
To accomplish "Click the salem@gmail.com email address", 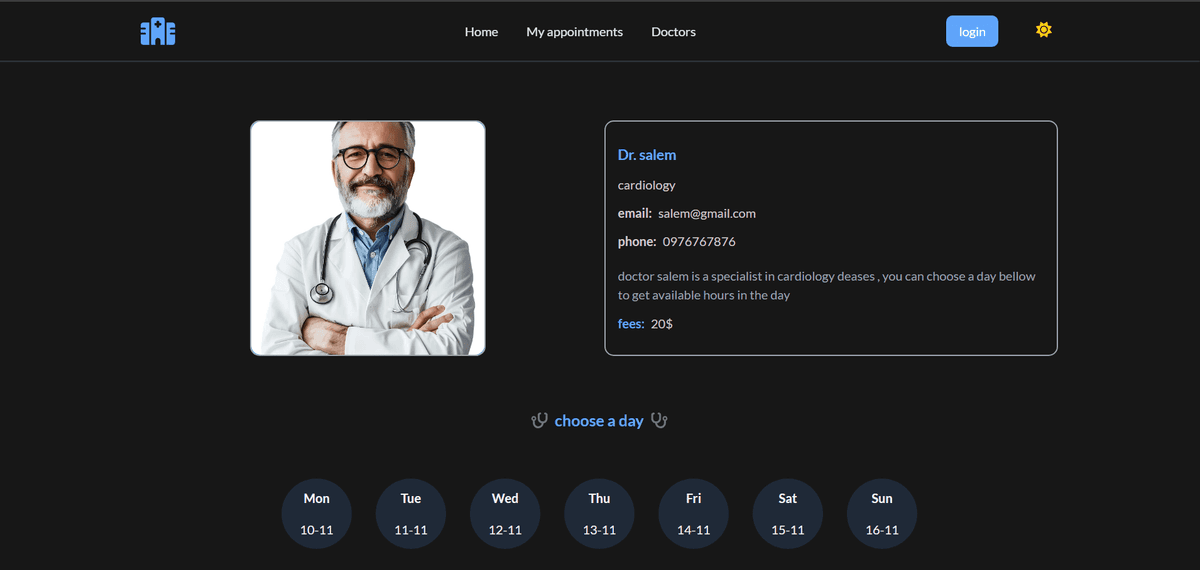I will pos(706,213).
